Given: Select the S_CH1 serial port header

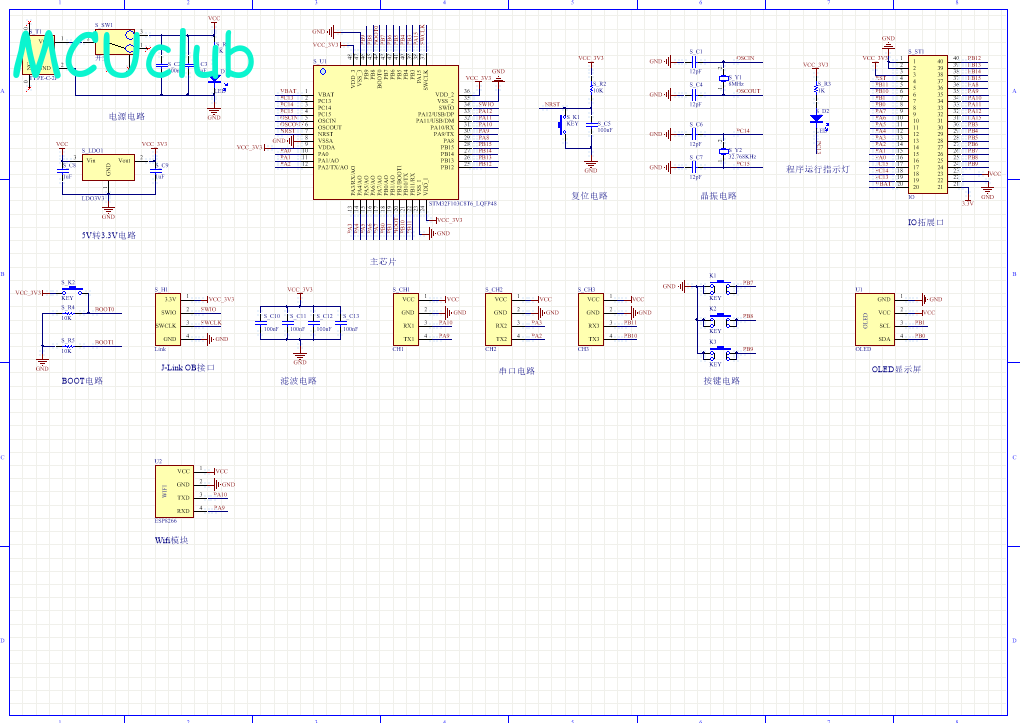Looking at the screenshot, I should (x=406, y=320).
